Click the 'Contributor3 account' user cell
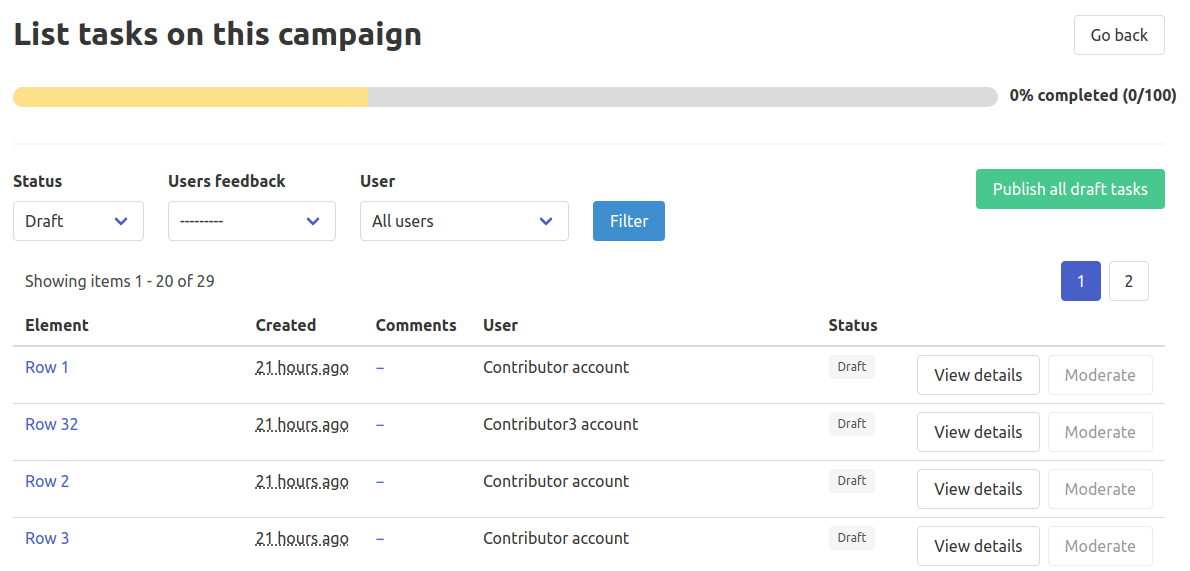This screenshot has height=571, width=1190. pyautogui.click(x=561, y=424)
